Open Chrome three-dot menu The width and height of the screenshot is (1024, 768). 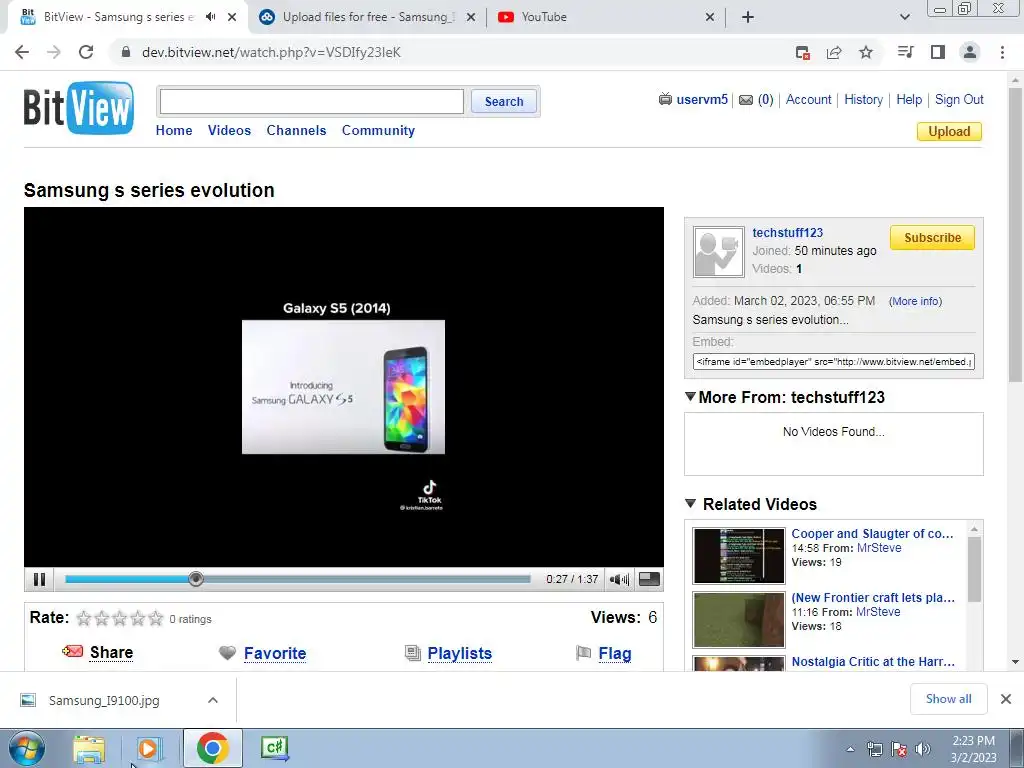click(x=1002, y=52)
